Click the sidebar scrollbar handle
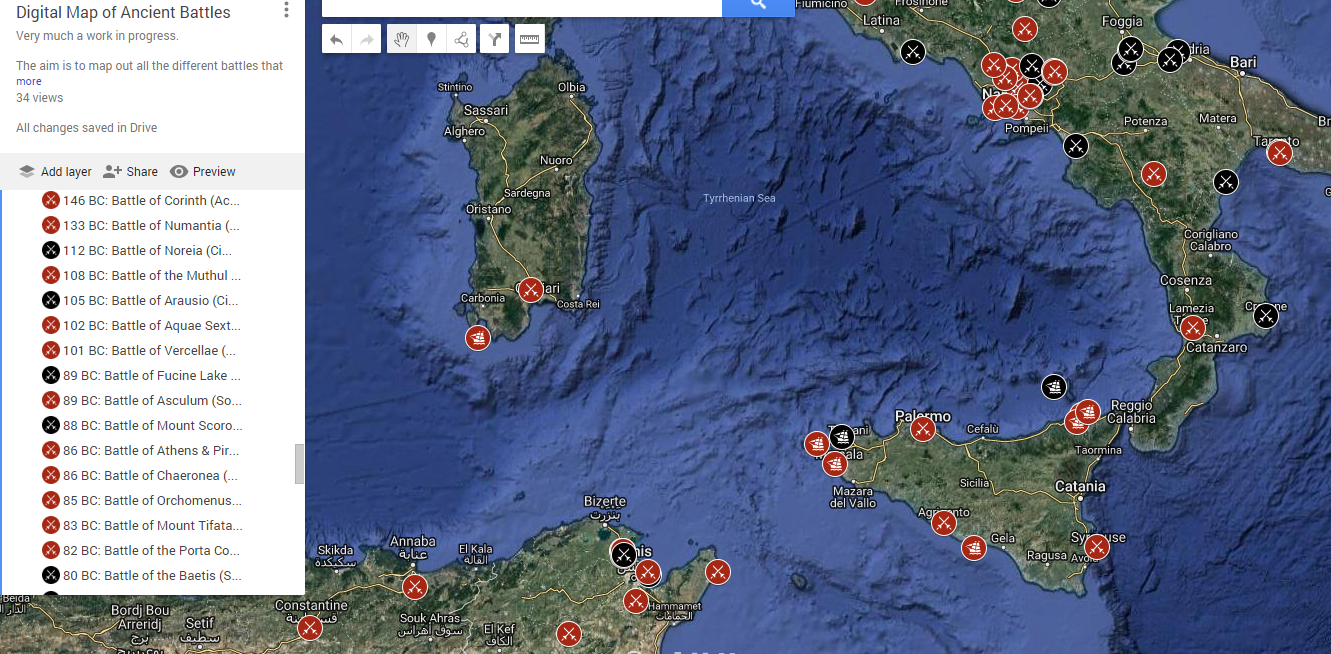The width and height of the screenshot is (1331, 654). [298, 464]
